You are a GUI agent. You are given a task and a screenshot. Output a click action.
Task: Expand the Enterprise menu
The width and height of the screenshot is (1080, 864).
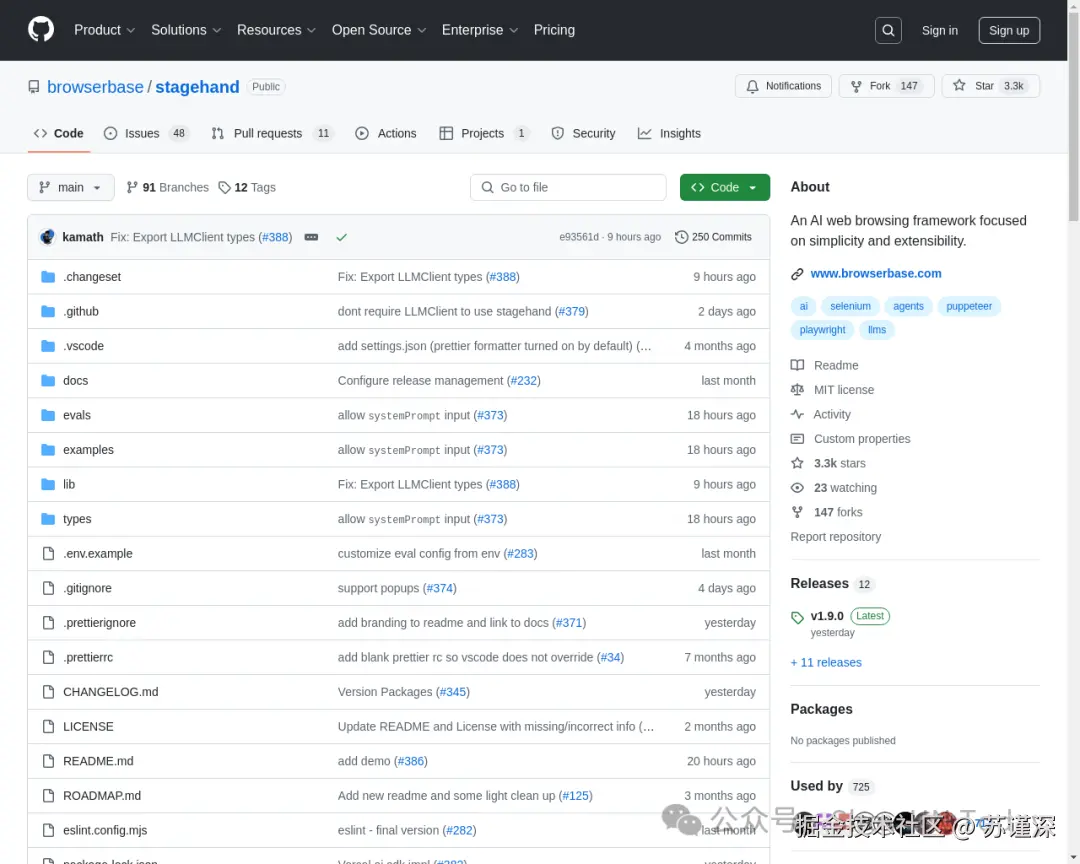[479, 30]
